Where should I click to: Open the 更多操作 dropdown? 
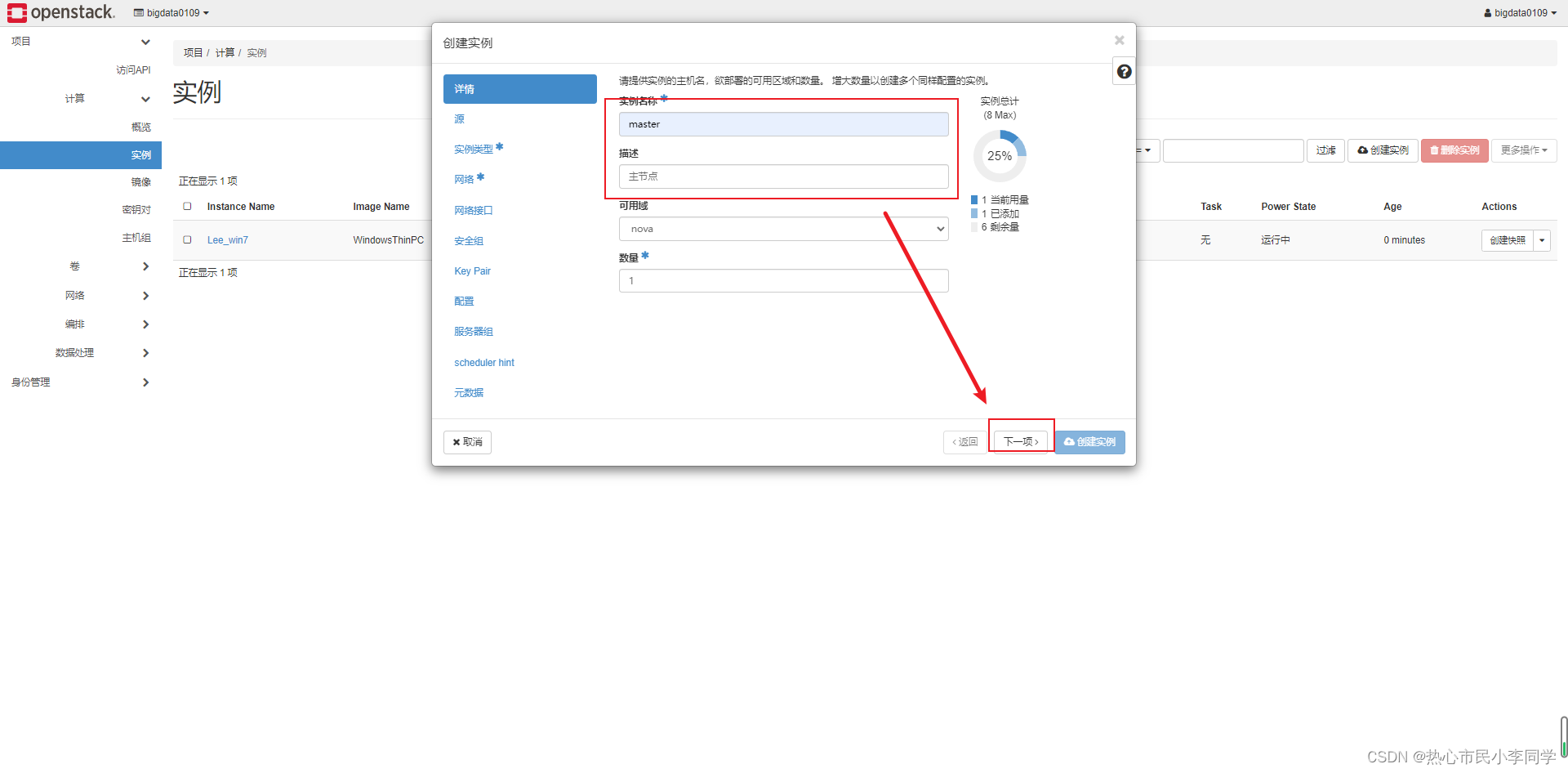[x=1524, y=150]
